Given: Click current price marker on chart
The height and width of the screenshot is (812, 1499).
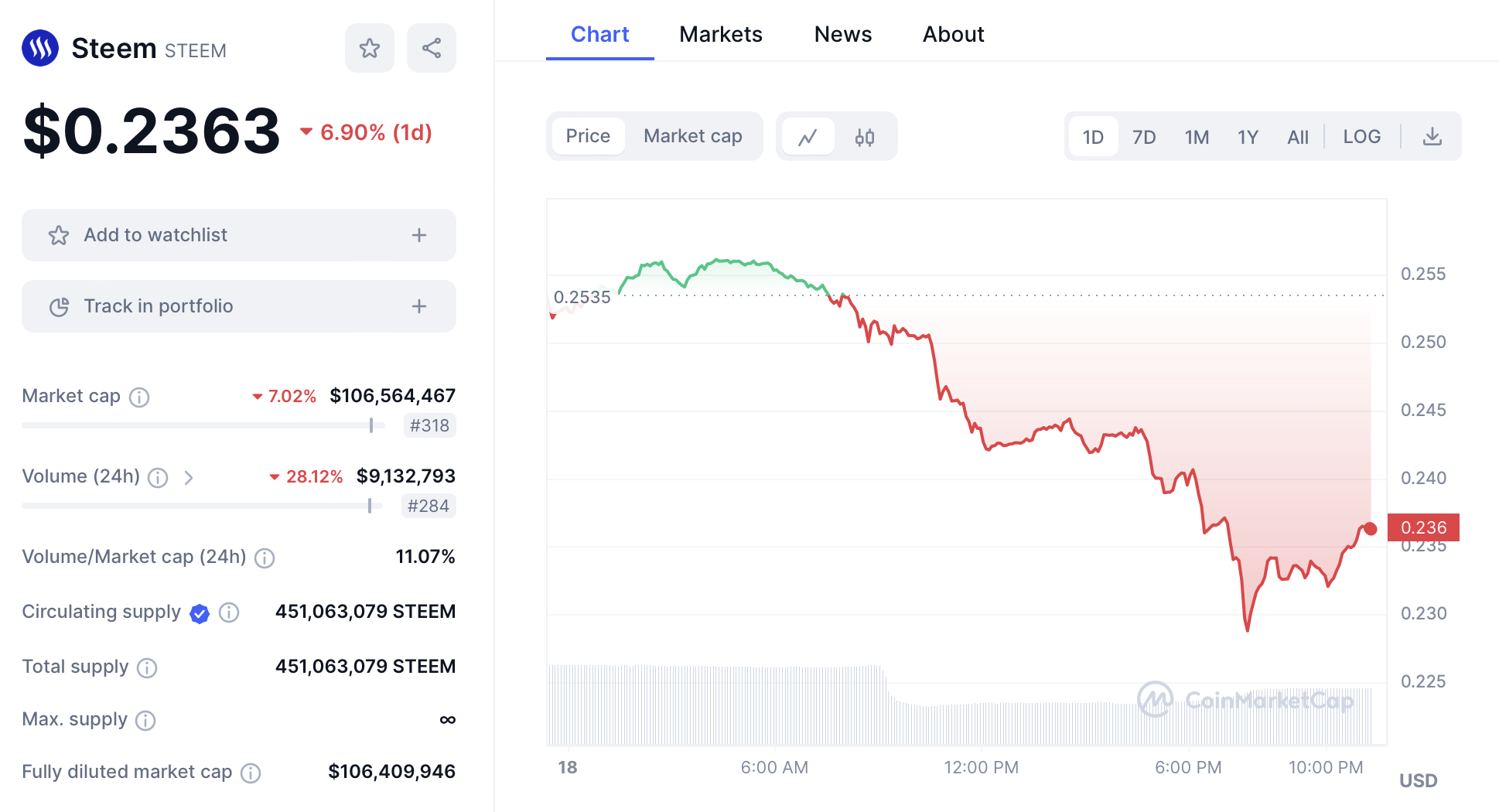Looking at the screenshot, I should coord(1370,529).
